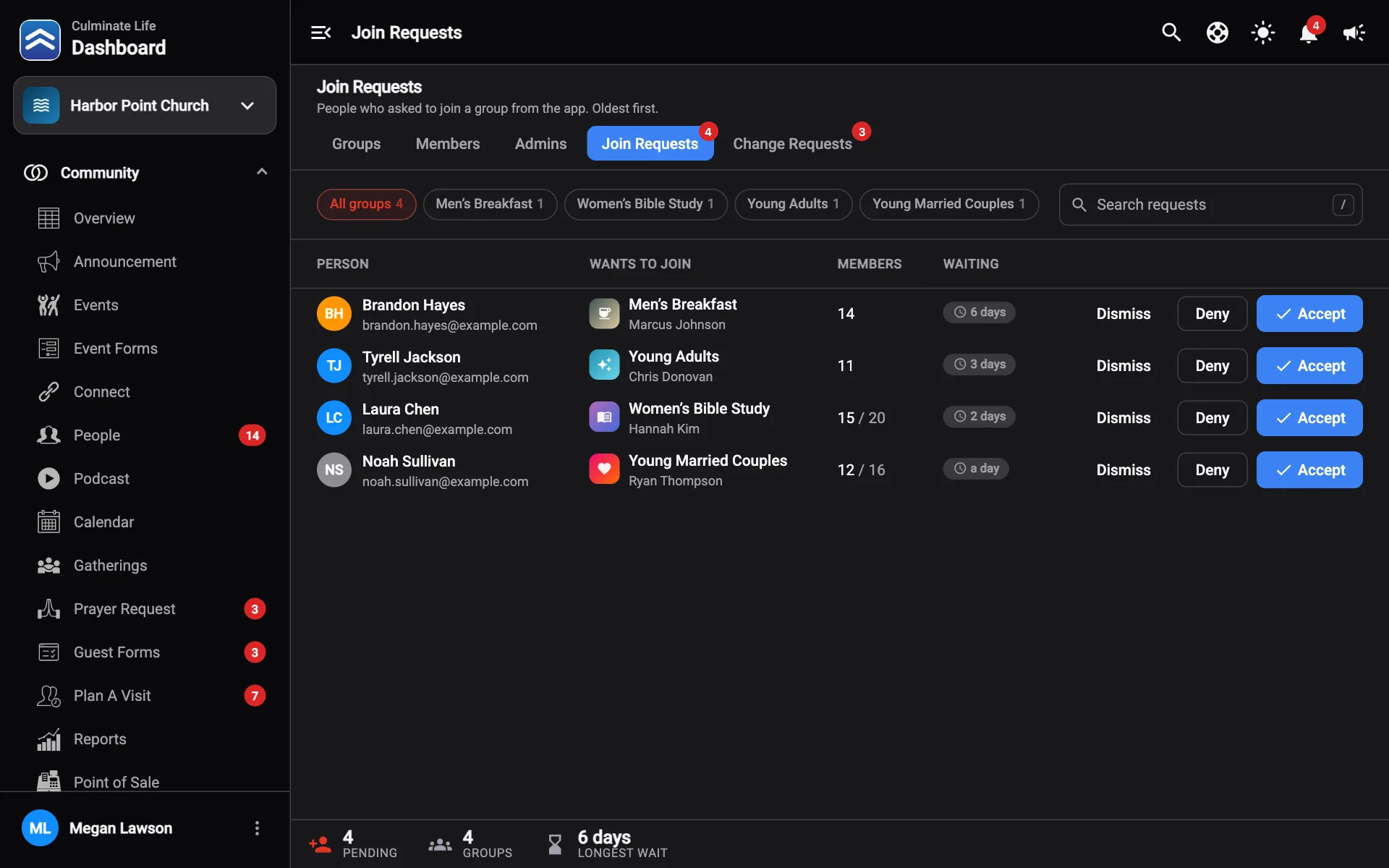Open notifications bell icon
The height and width of the screenshot is (868, 1389).
point(1308,33)
